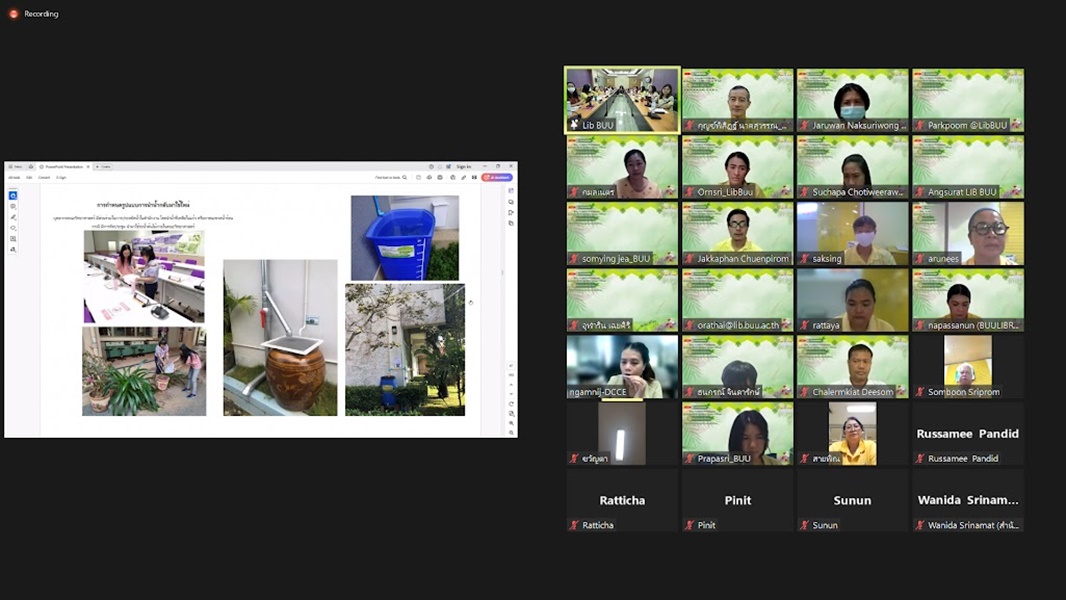Open the comments panel icon in right rail
Viewport: 1066px width, 600px height.
click(511, 202)
